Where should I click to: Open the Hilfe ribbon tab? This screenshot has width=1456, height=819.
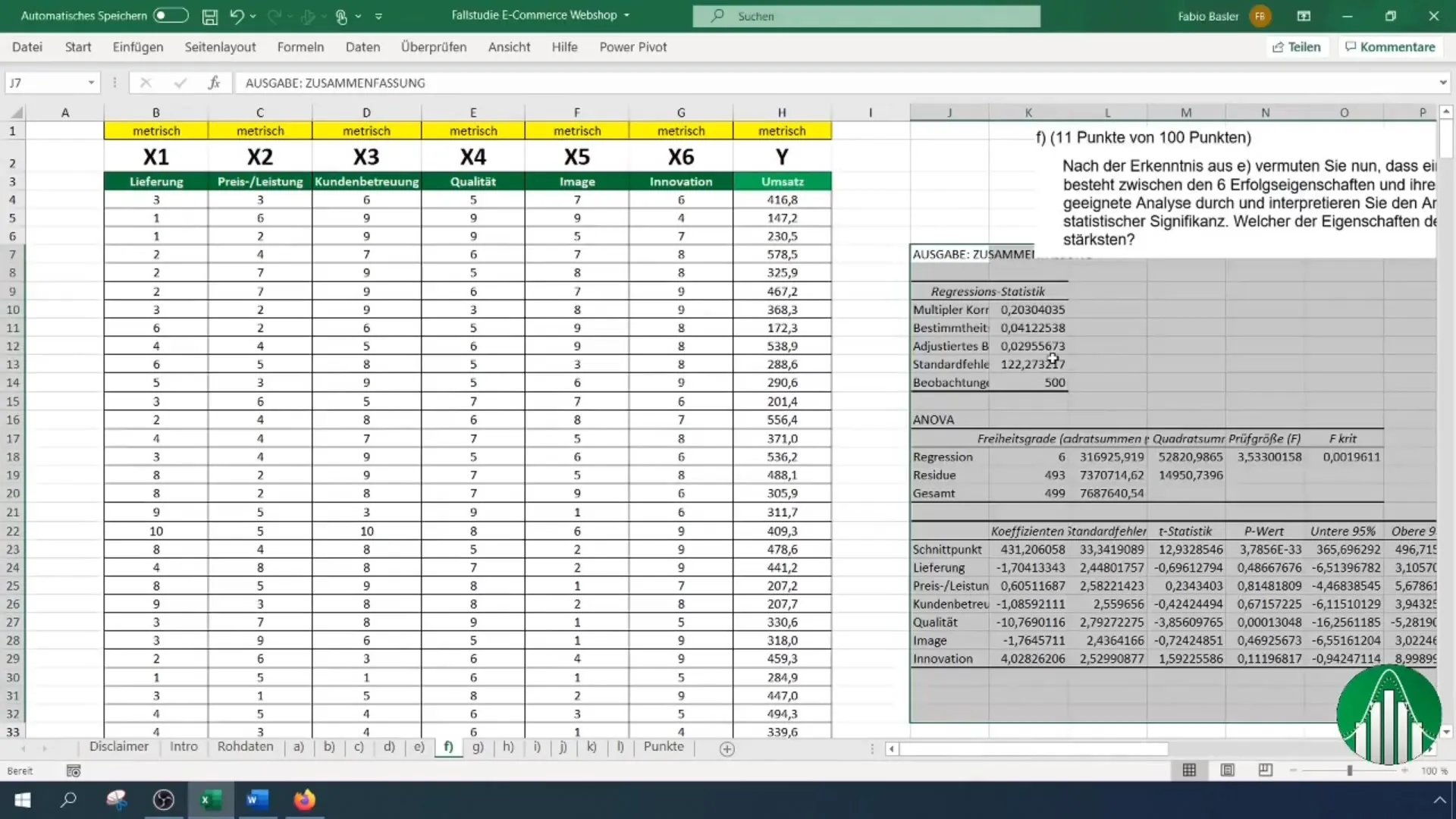click(564, 47)
